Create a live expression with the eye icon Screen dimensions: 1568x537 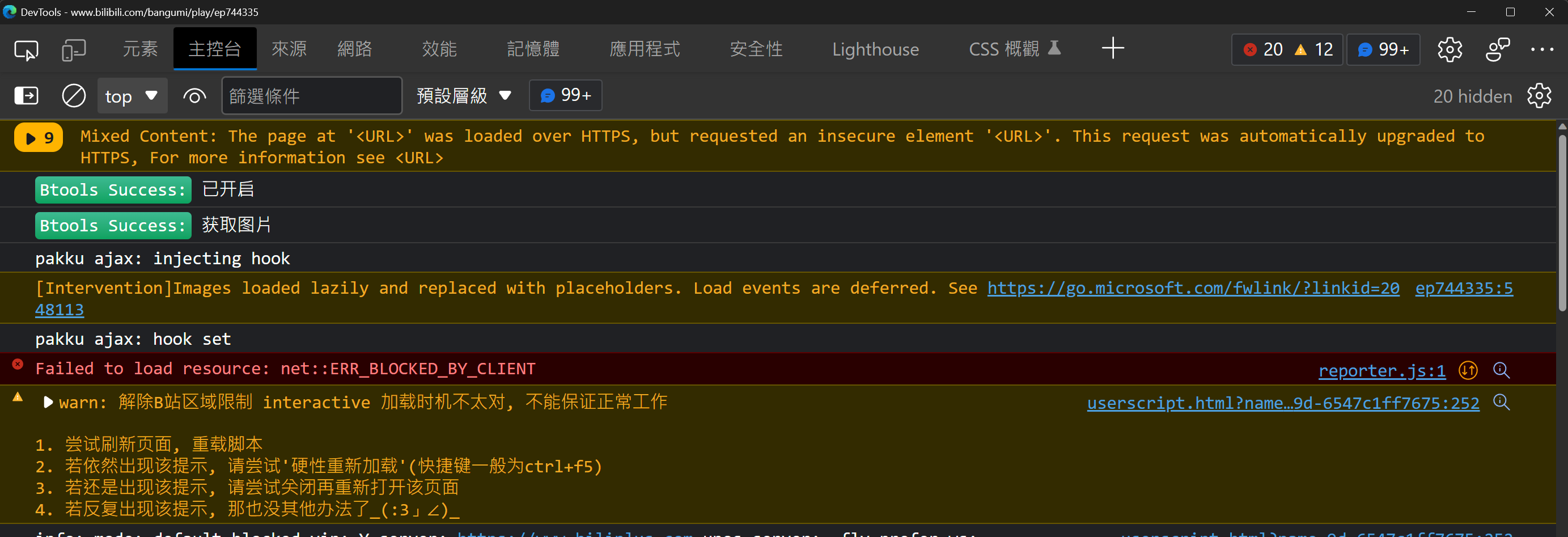(194, 96)
